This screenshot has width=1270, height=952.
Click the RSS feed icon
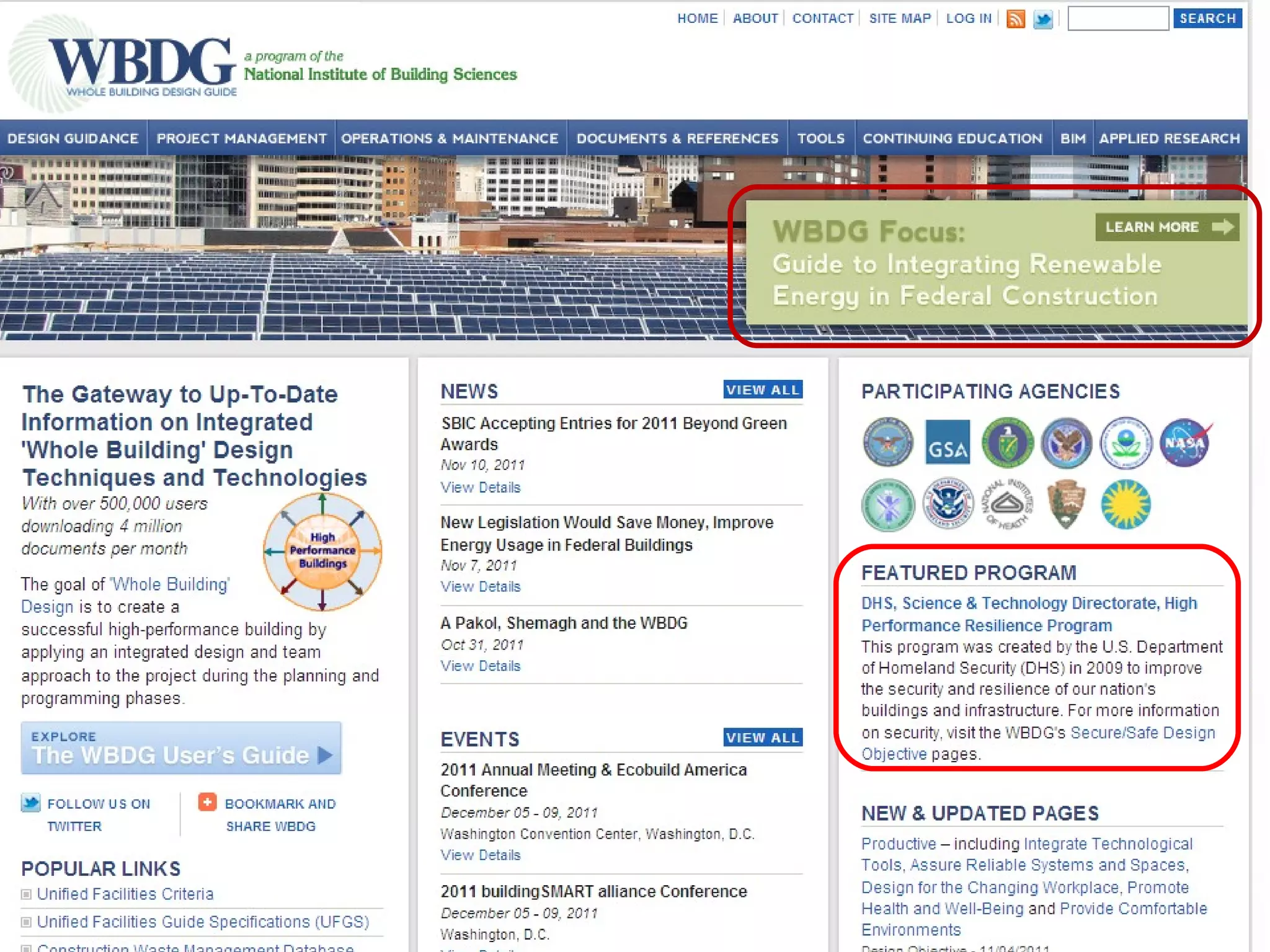1015,19
